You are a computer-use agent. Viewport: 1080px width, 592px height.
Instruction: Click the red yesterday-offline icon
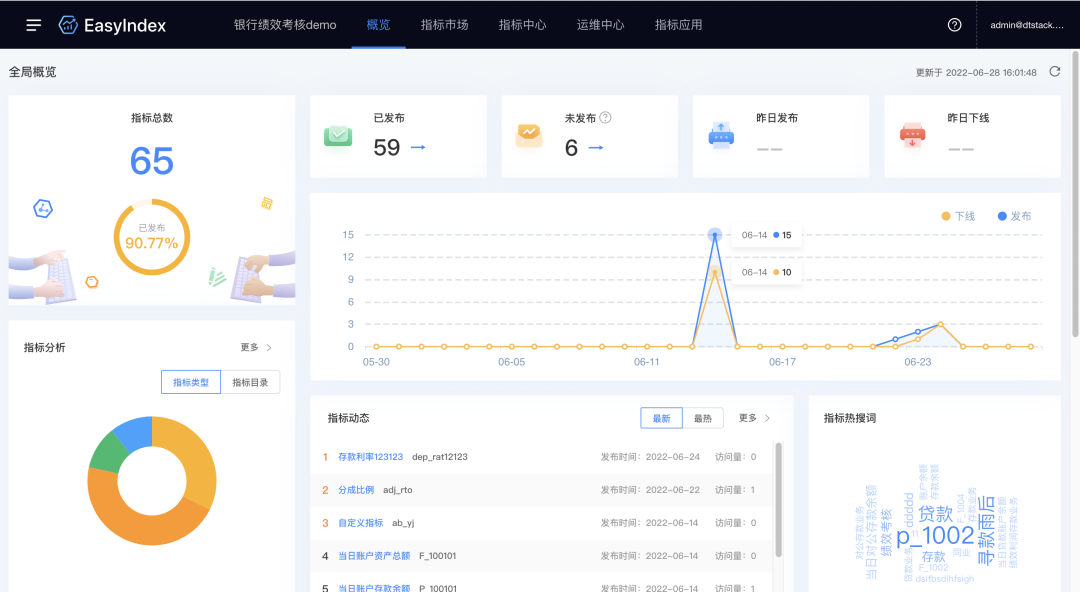[913, 136]
